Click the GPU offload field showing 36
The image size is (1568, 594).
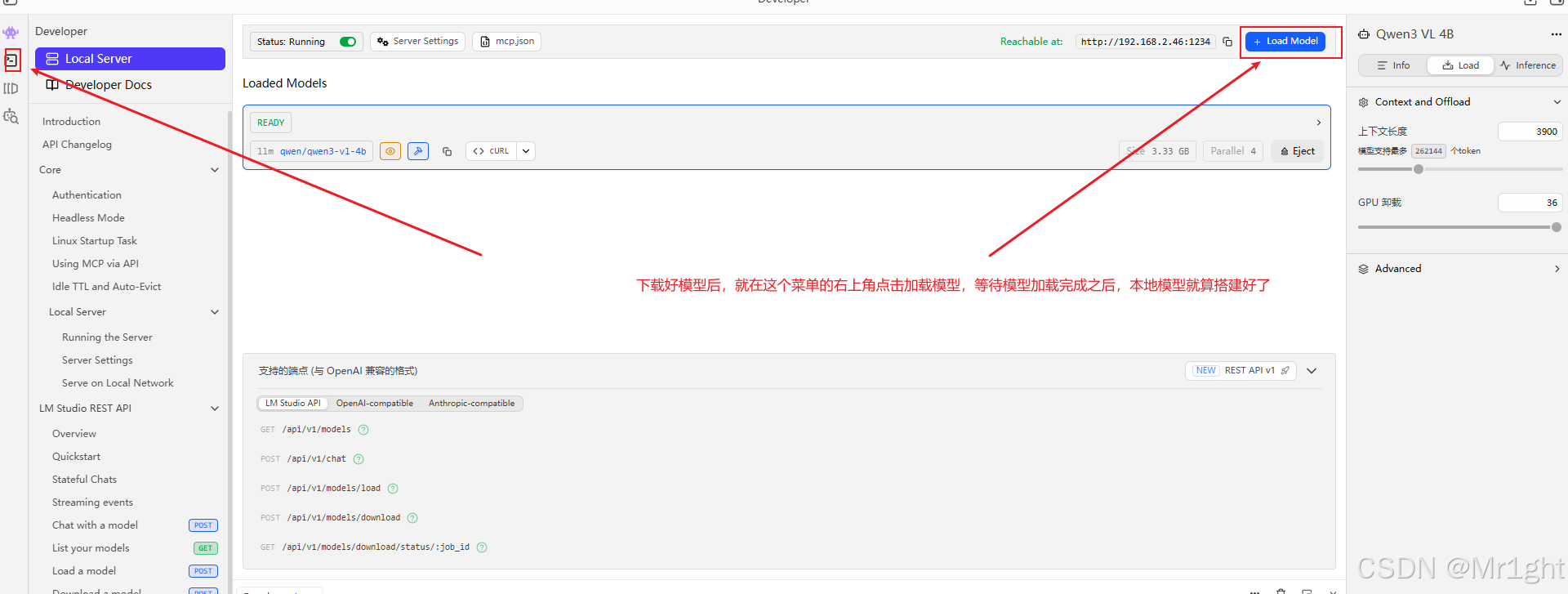(1530, 203)
